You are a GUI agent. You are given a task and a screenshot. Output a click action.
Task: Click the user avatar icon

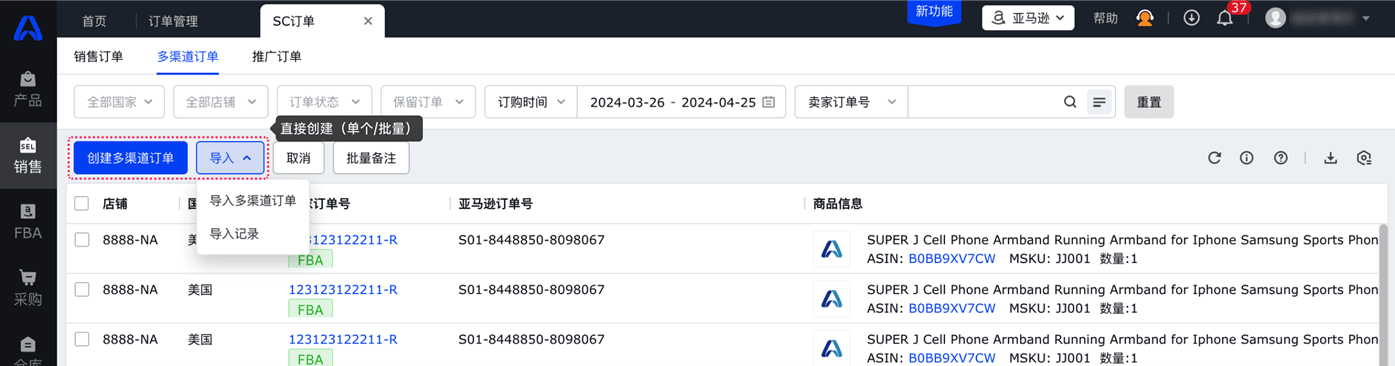(x=1275, y=18)
